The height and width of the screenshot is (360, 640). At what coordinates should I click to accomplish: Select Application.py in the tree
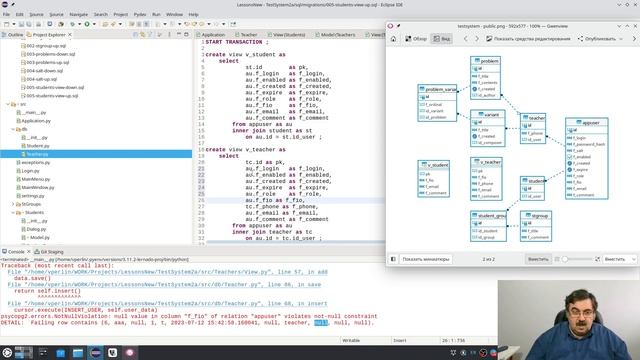(33, 121)
